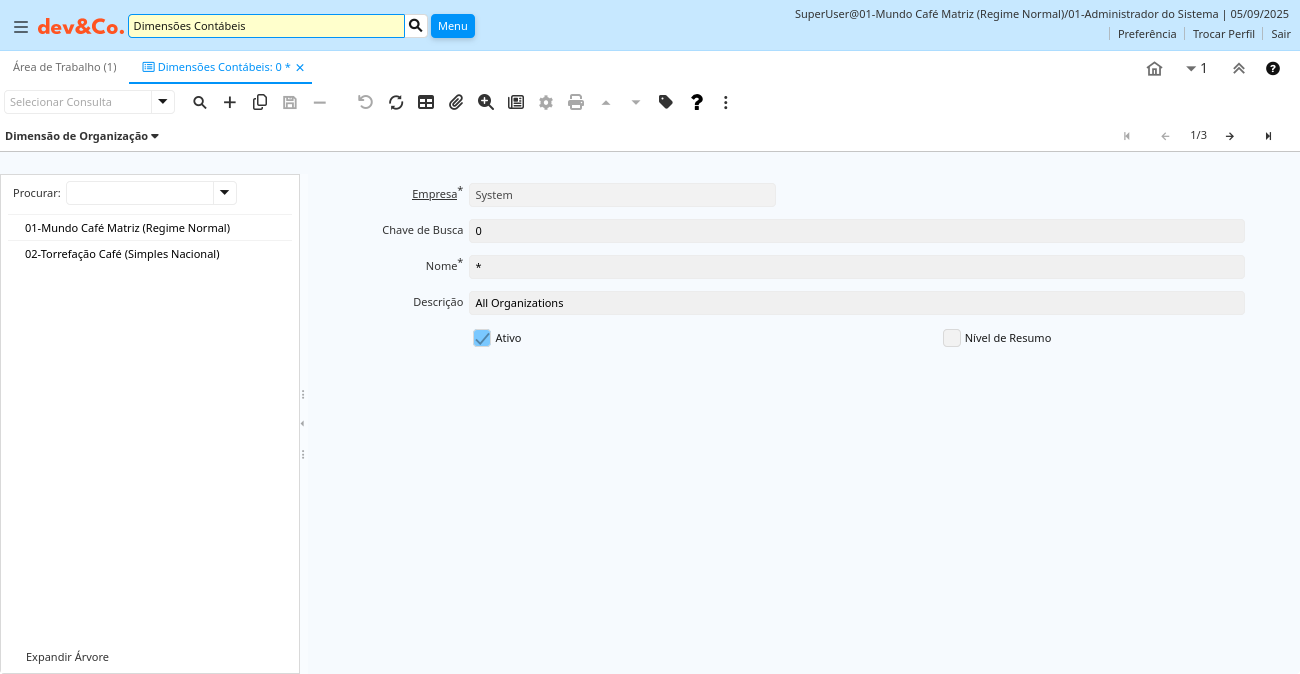Enable the Nível de Resumo checkbox
The width and height of the screenshot is (1300, 674).
(x=952, y=338)
